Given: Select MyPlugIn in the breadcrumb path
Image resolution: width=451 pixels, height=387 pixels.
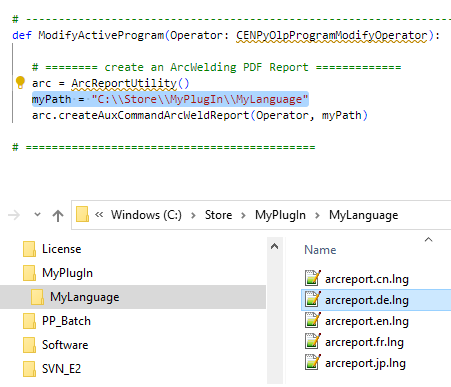Looking at the screenshot, I should coord(280,215).
